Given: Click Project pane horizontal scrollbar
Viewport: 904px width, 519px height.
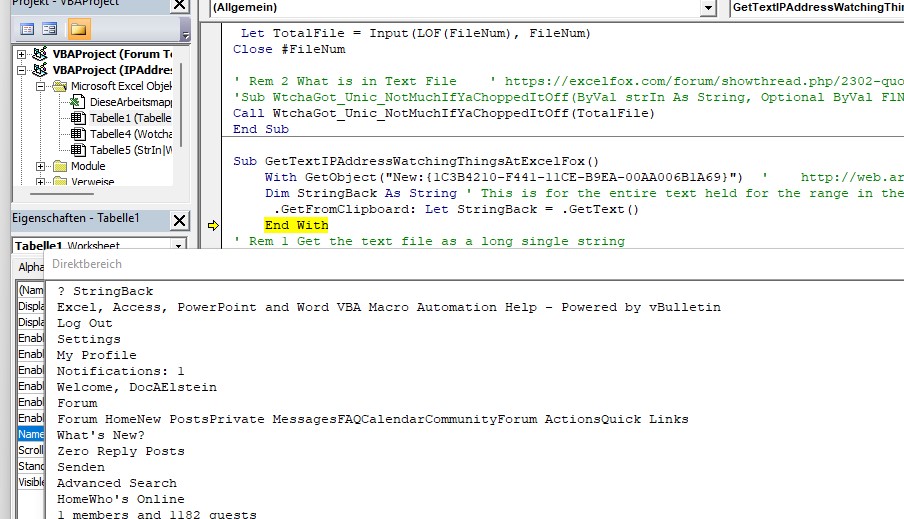Looking at the screenshot, I should click(62, 194).
